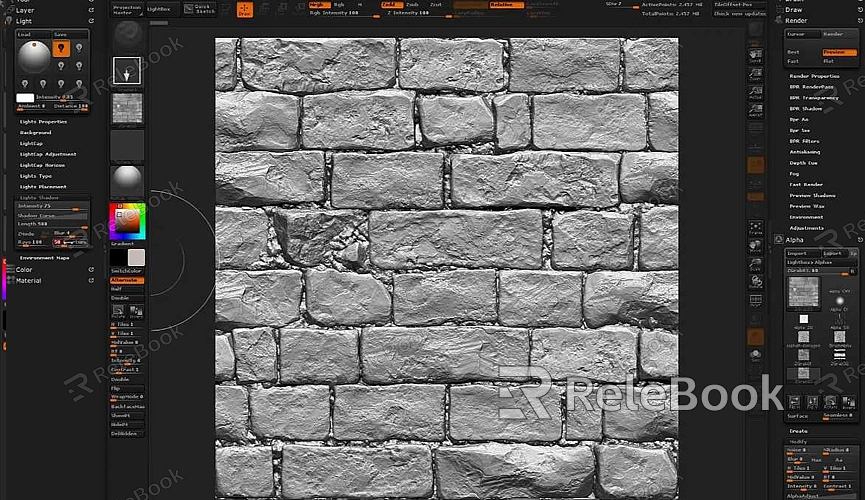Screen dimensions: 865x500
Task: Activate the orange Draw mode icon
Action: (x=244, y=9)
